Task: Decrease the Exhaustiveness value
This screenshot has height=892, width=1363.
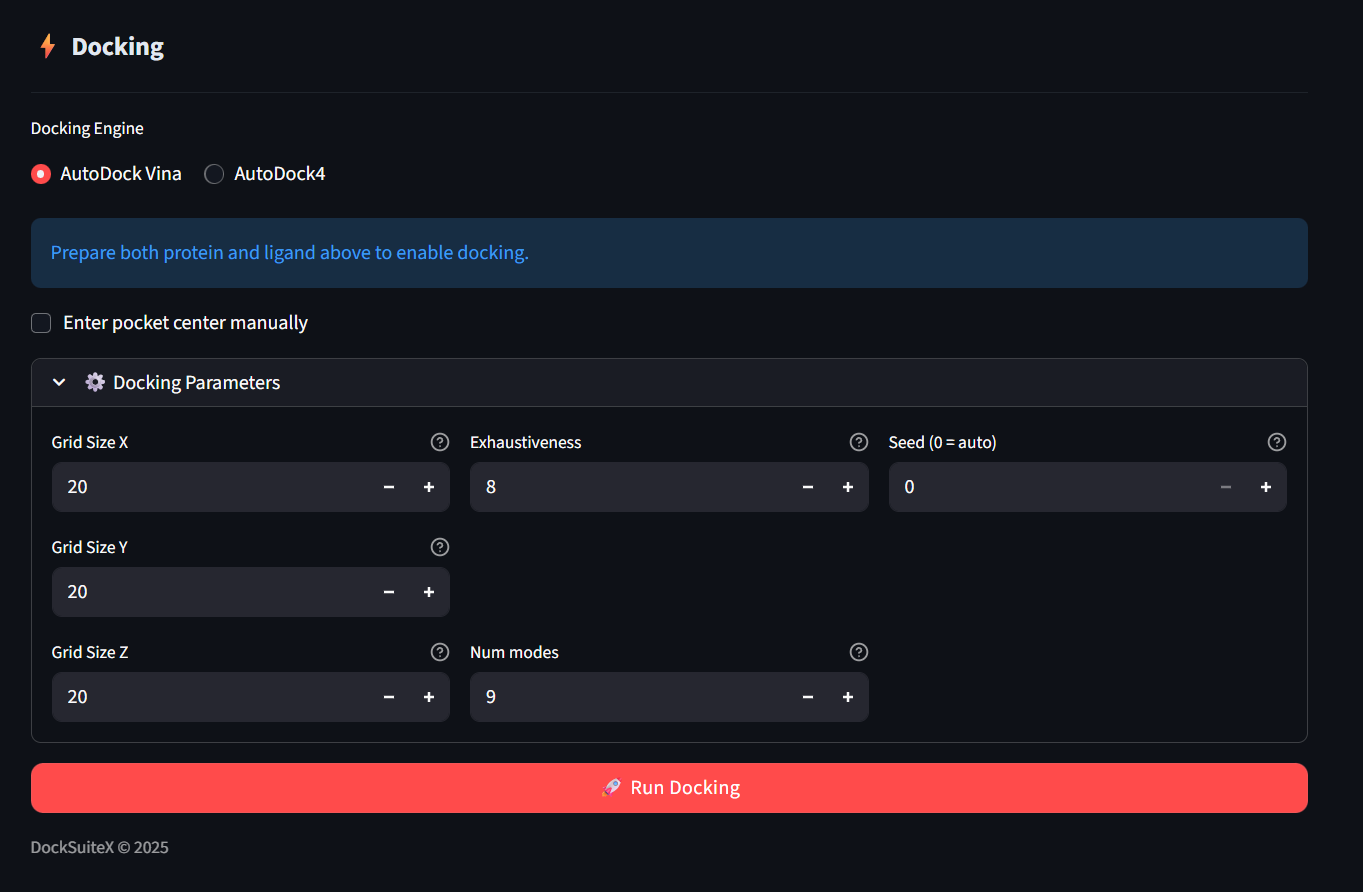Action: coord(808,487)
